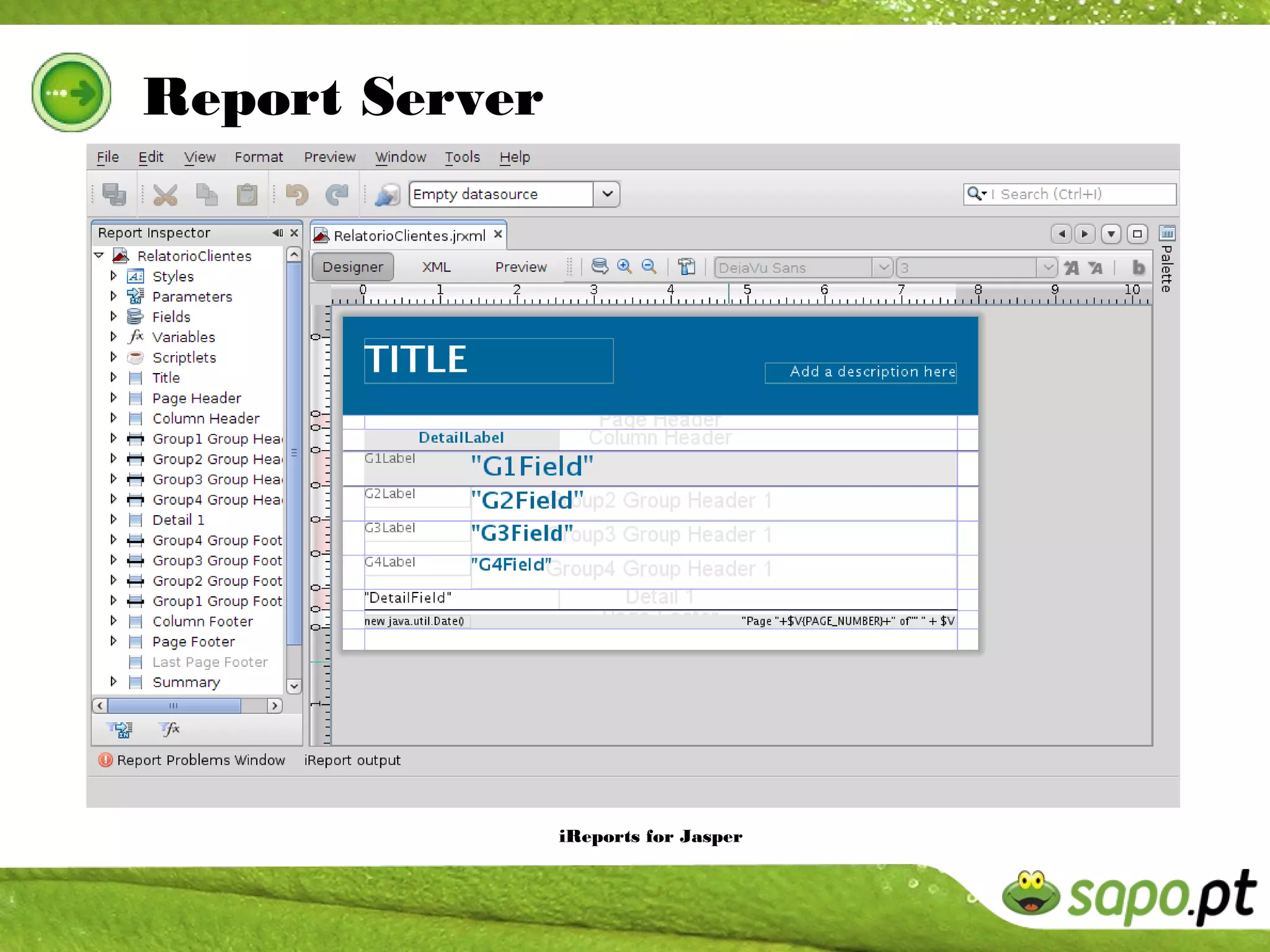
Task: Click the scroll tabs left arrow
Action: [x=1062, y=234]
